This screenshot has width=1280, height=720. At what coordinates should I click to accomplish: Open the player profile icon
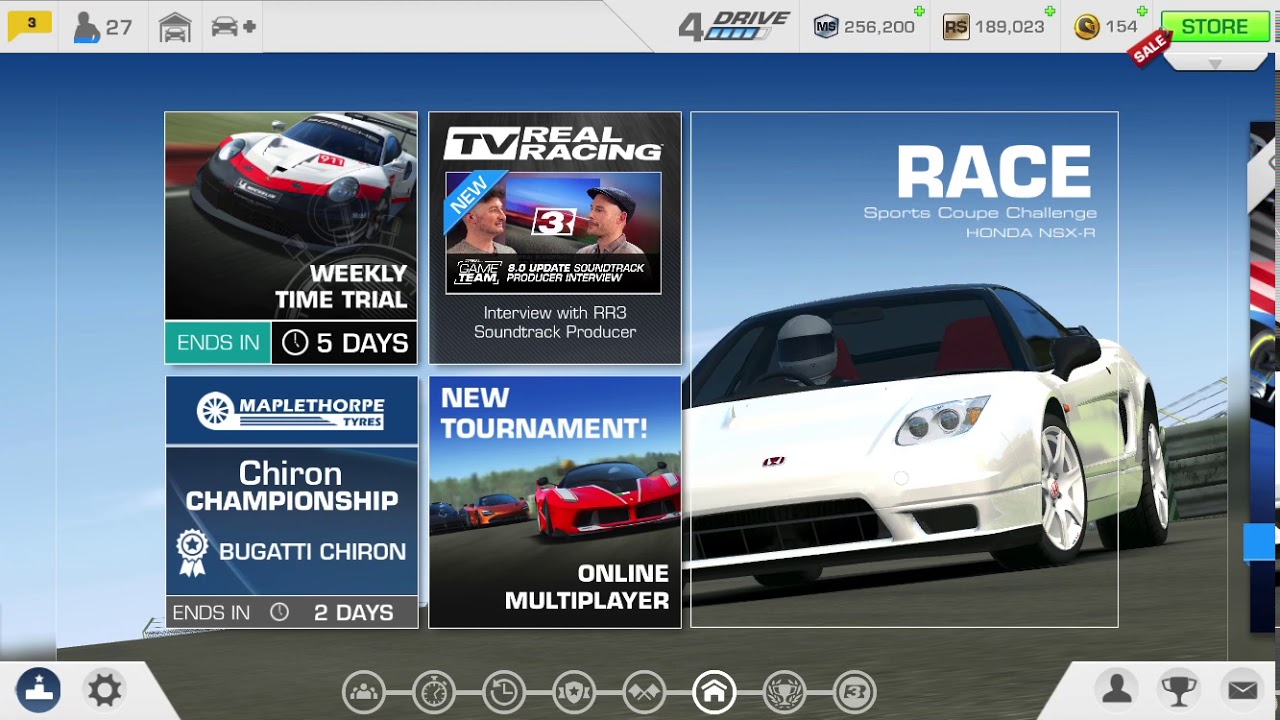(1117, 689)
